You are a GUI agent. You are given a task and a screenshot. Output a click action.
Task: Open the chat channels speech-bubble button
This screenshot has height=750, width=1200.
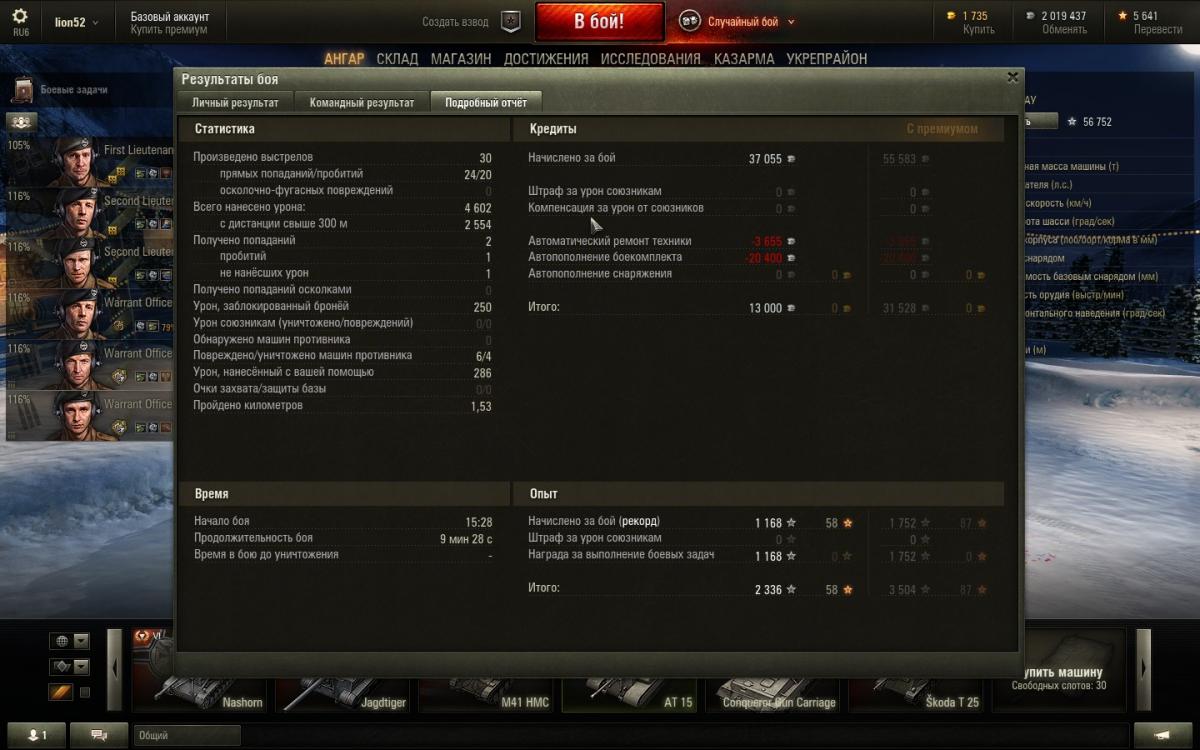[x=99, y=735]
